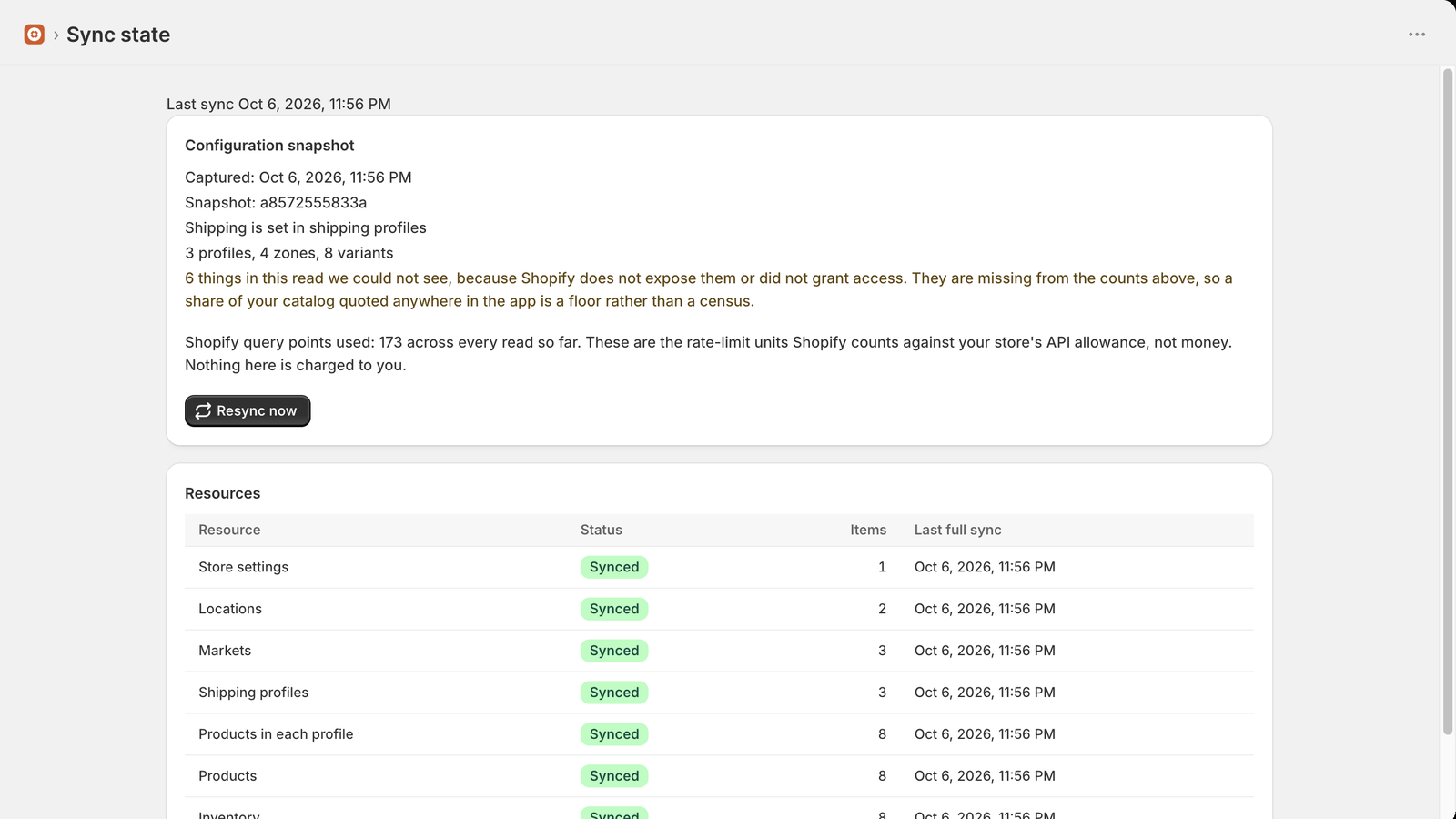Image resolution: width=1456 pixels, height=819 pixels.
Task: Click the Resource column header
Action: [229, 530]
